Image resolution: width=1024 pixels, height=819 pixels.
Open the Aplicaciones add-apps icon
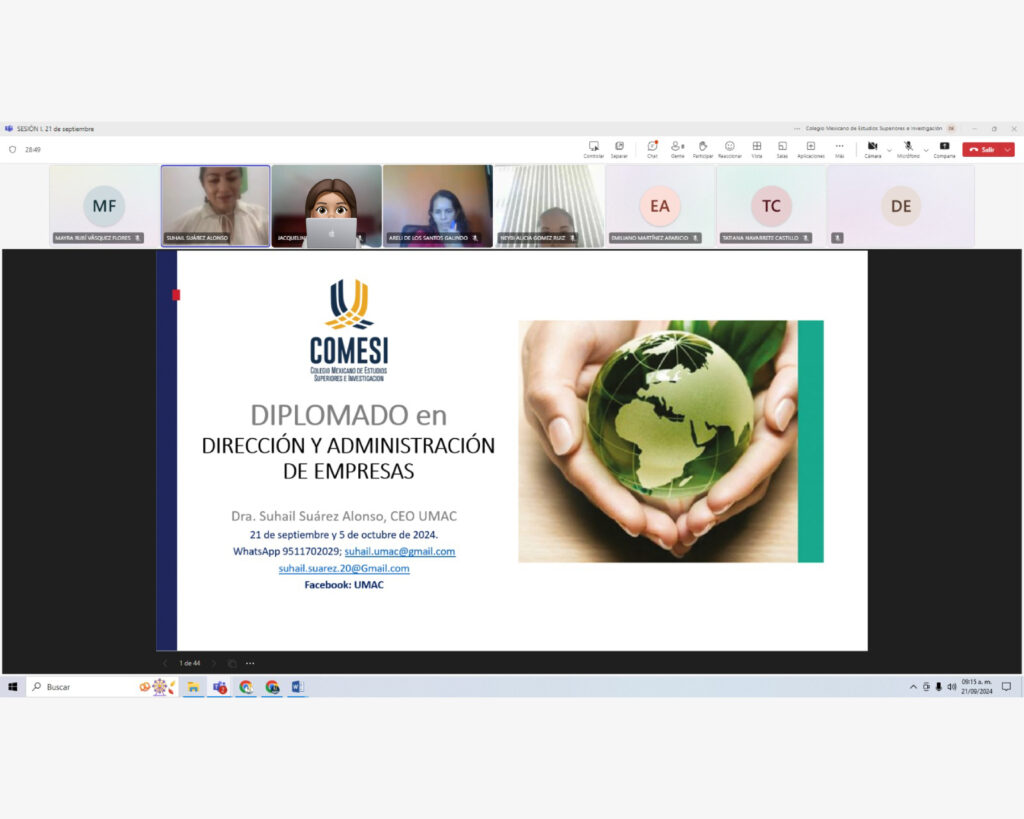click(x=810, y=149)
